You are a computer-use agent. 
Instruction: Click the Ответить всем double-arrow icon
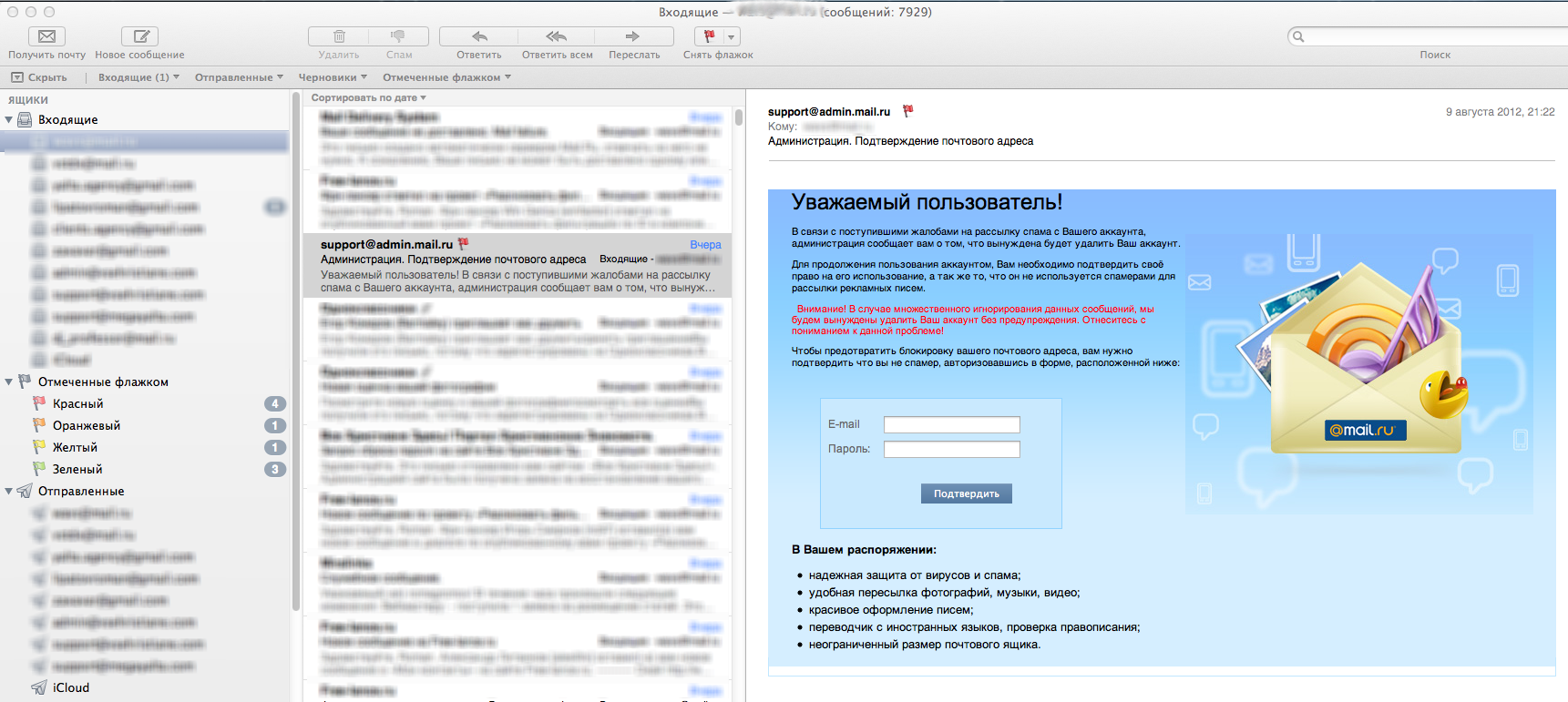[x=557, y=36]
